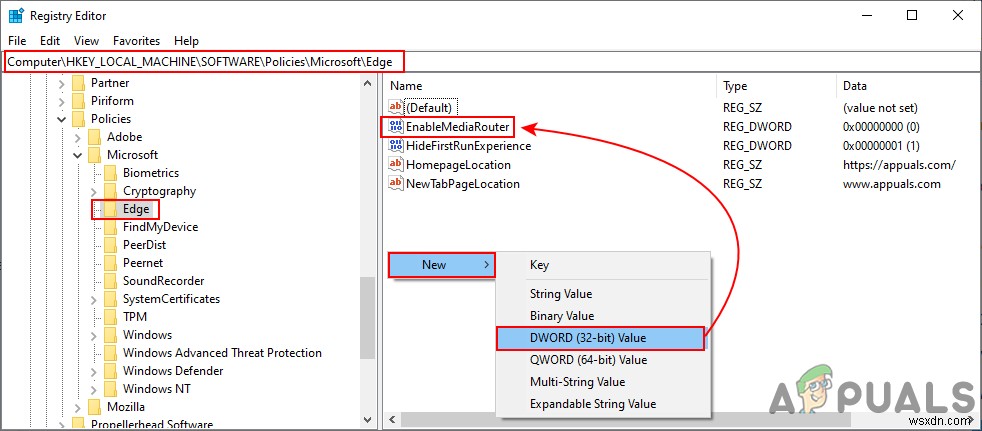Select the Propellerhead Software key
This screenshot has height=431, width=982.
click(x=152, y=424)
